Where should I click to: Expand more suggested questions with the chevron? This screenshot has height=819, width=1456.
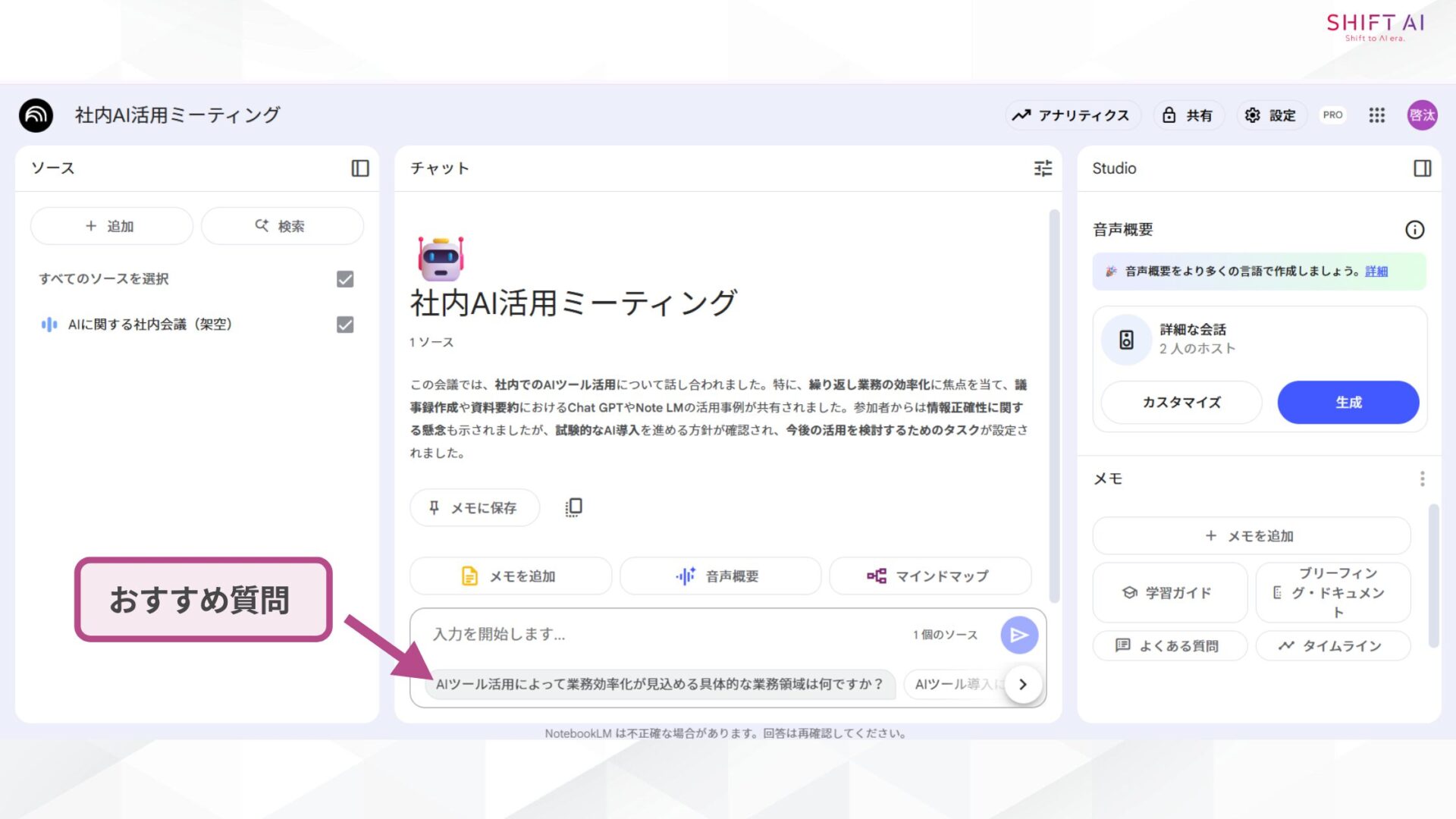tap(1022, 683)
